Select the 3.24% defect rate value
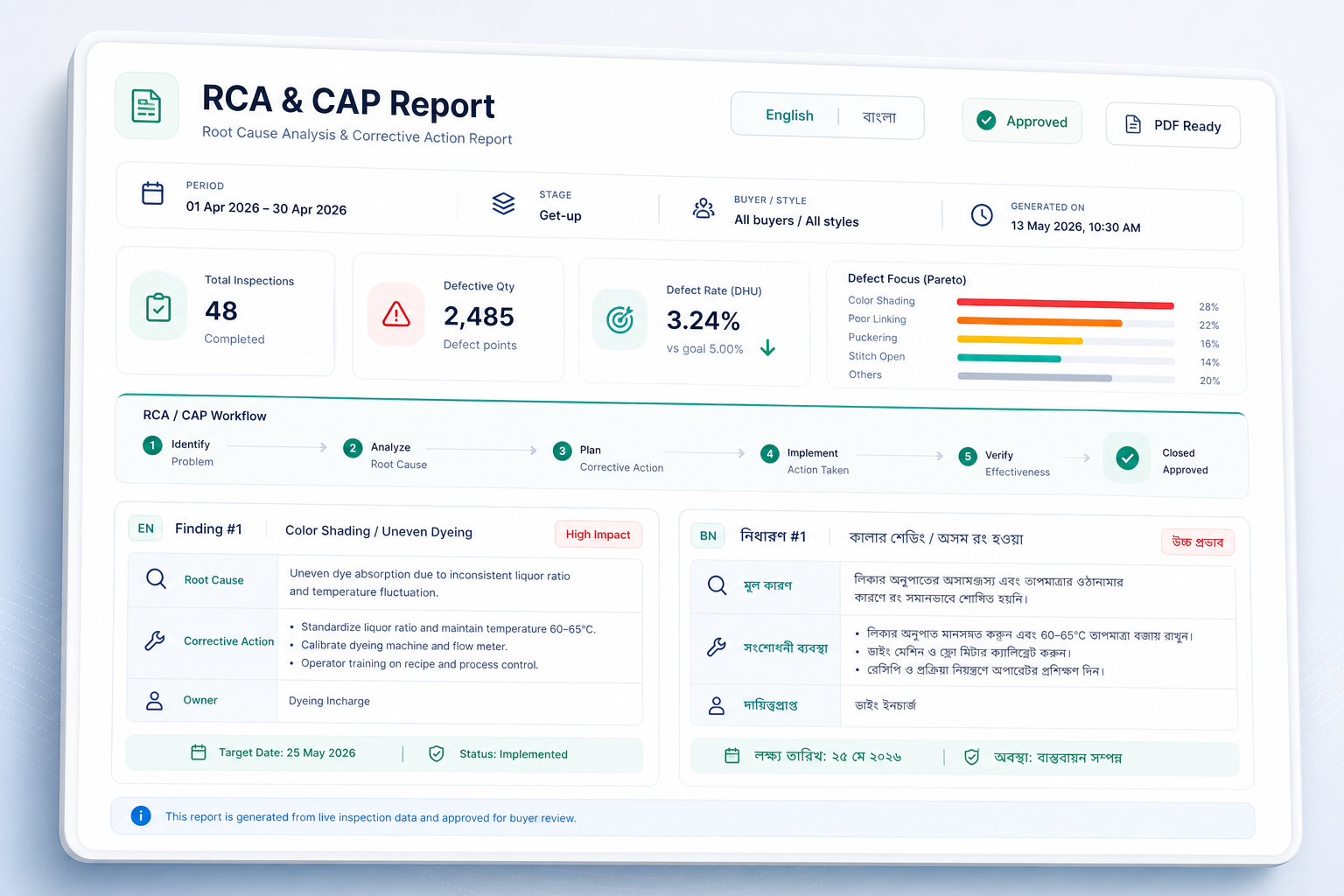 (703, 320)
